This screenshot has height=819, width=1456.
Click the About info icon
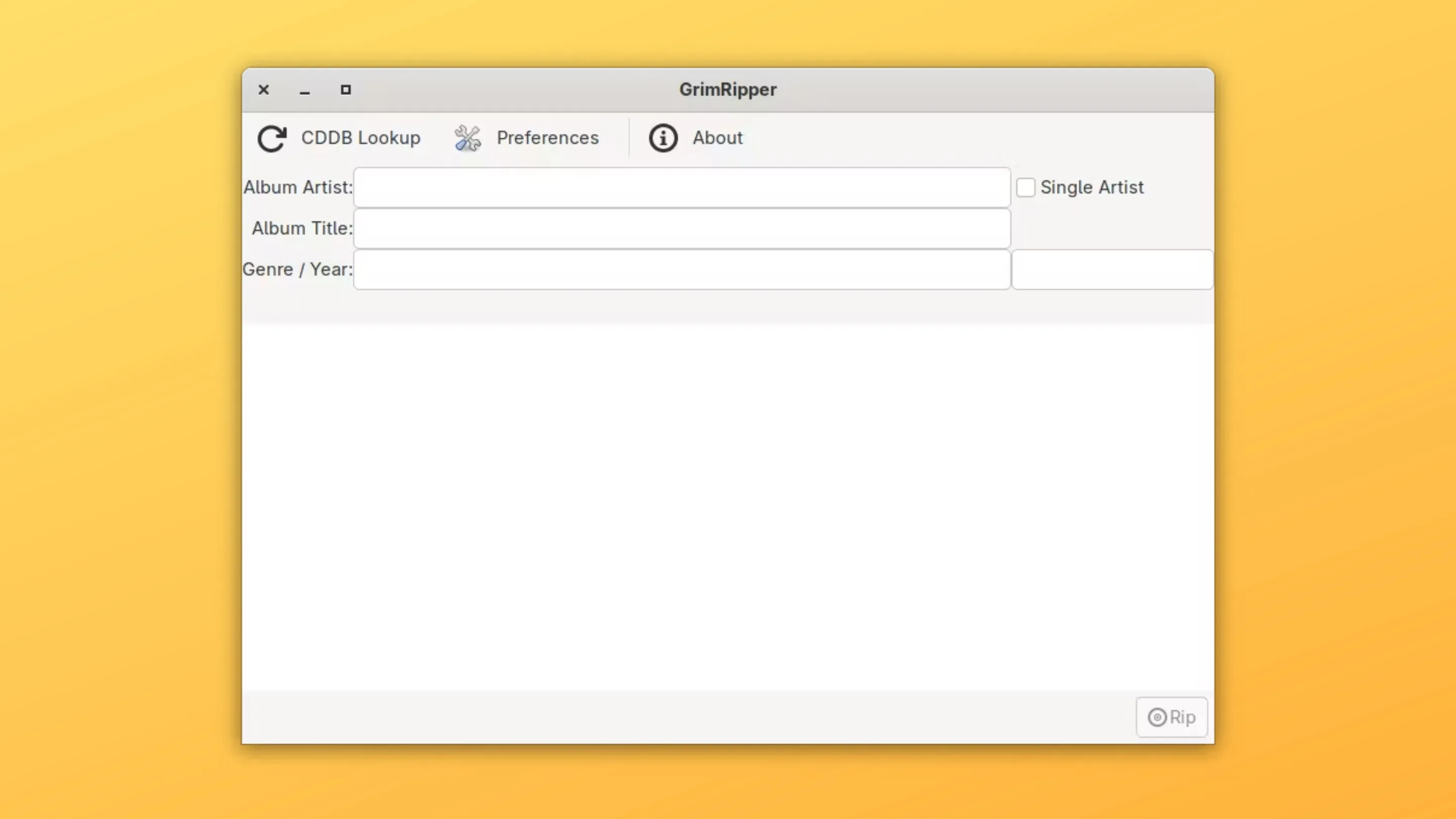[662, 138]
